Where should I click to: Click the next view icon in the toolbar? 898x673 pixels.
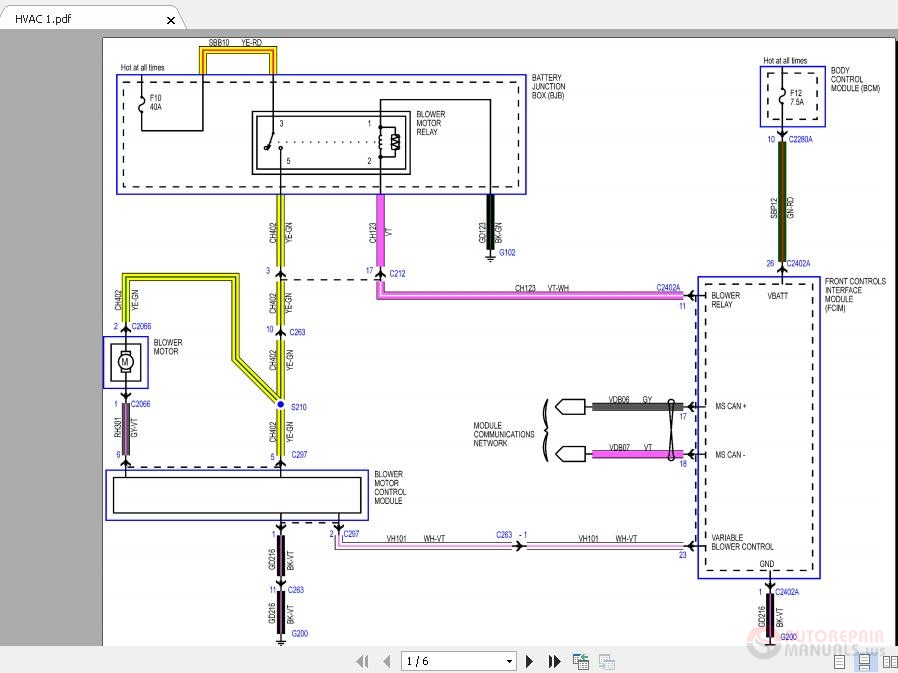(606, 661)
